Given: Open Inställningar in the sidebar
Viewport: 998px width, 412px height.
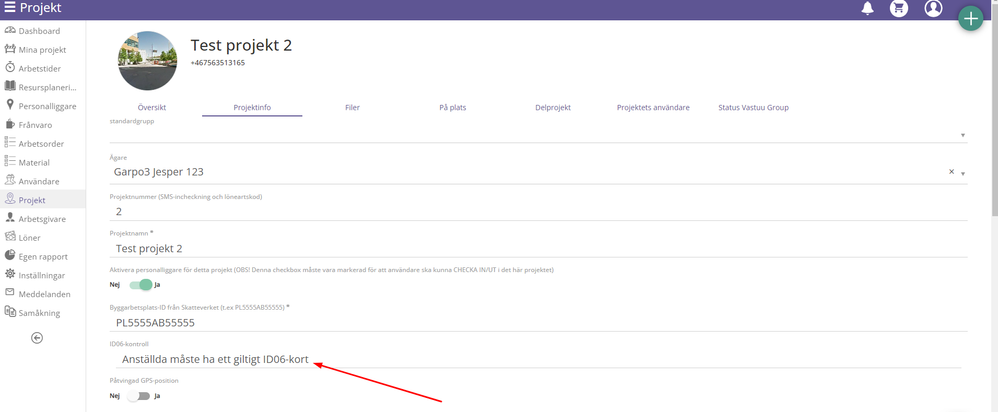Looking at the screenshot, I should coord(43,275).
